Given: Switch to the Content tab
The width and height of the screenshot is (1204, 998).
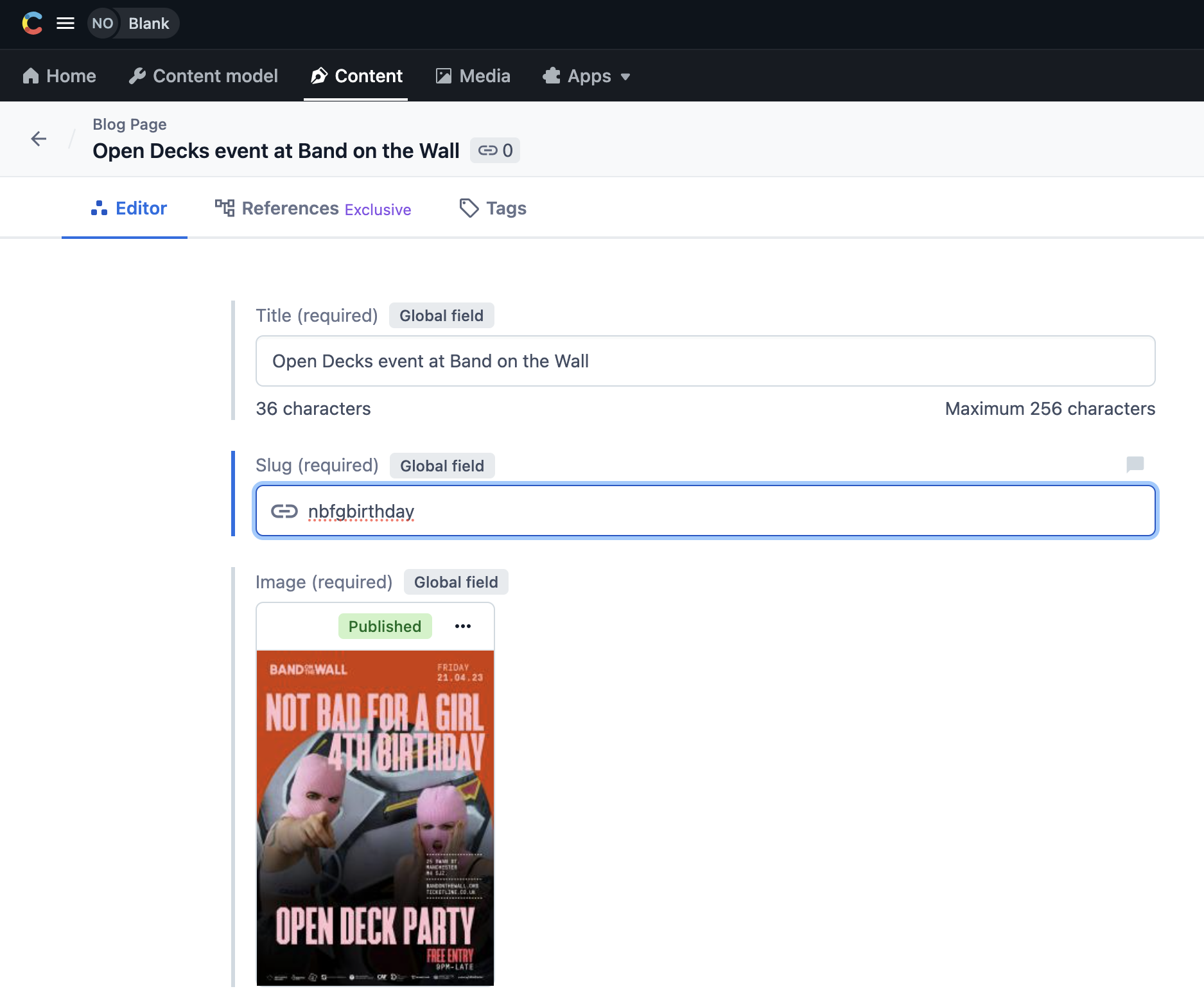Looking at the screenshot, I should (x=356, y=76).
